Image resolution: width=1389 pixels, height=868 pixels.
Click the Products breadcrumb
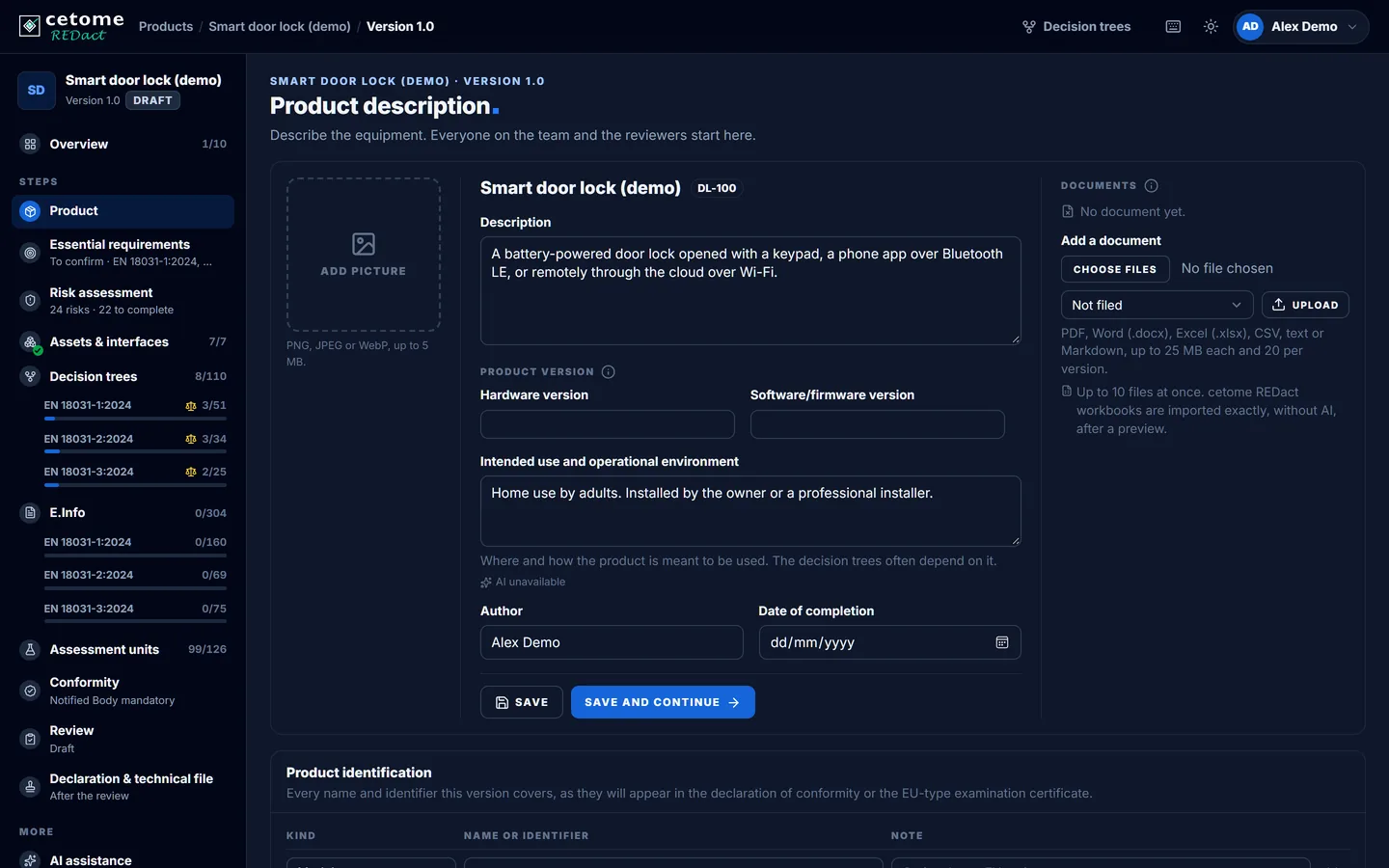pyautogui.click(x=166, y=27)
